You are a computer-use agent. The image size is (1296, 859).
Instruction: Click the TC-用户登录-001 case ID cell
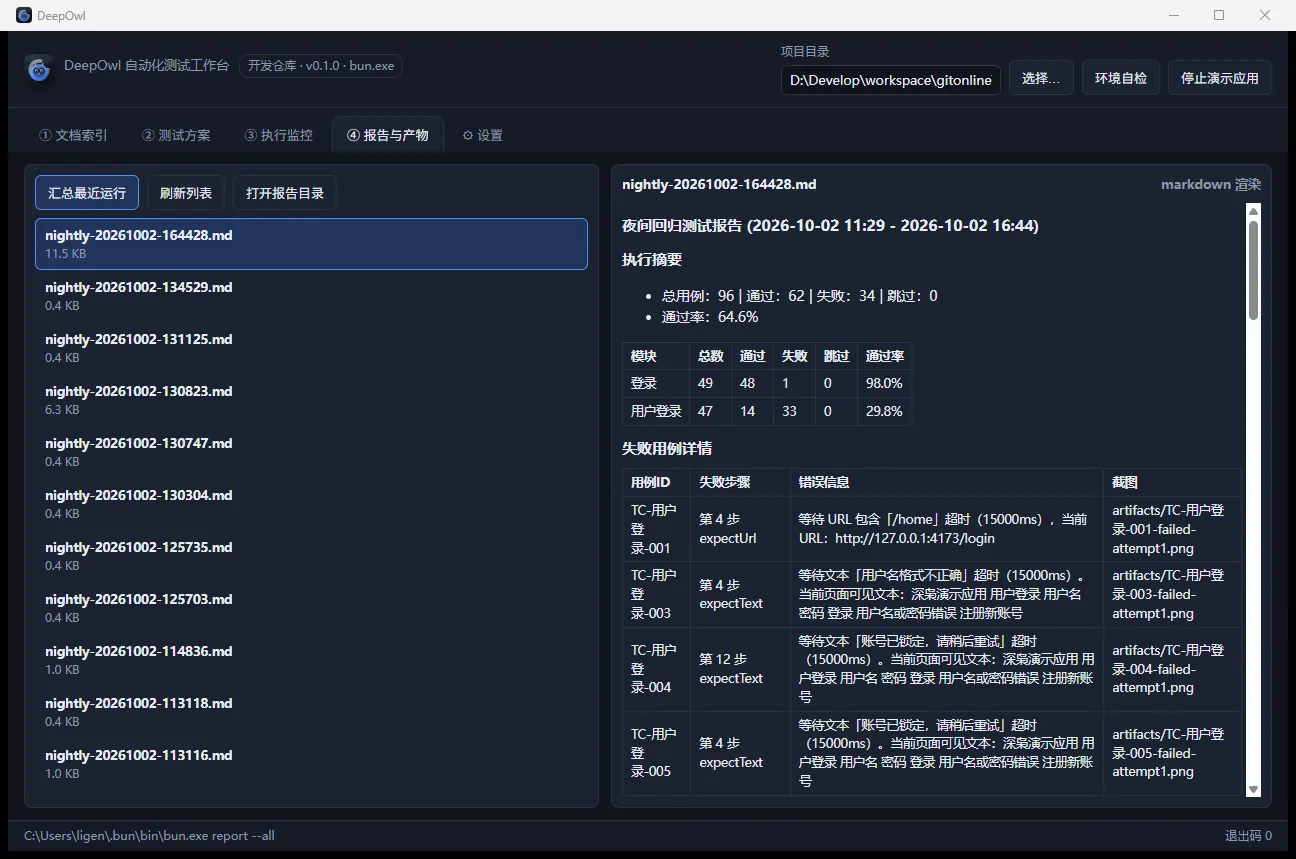(656, 529)
